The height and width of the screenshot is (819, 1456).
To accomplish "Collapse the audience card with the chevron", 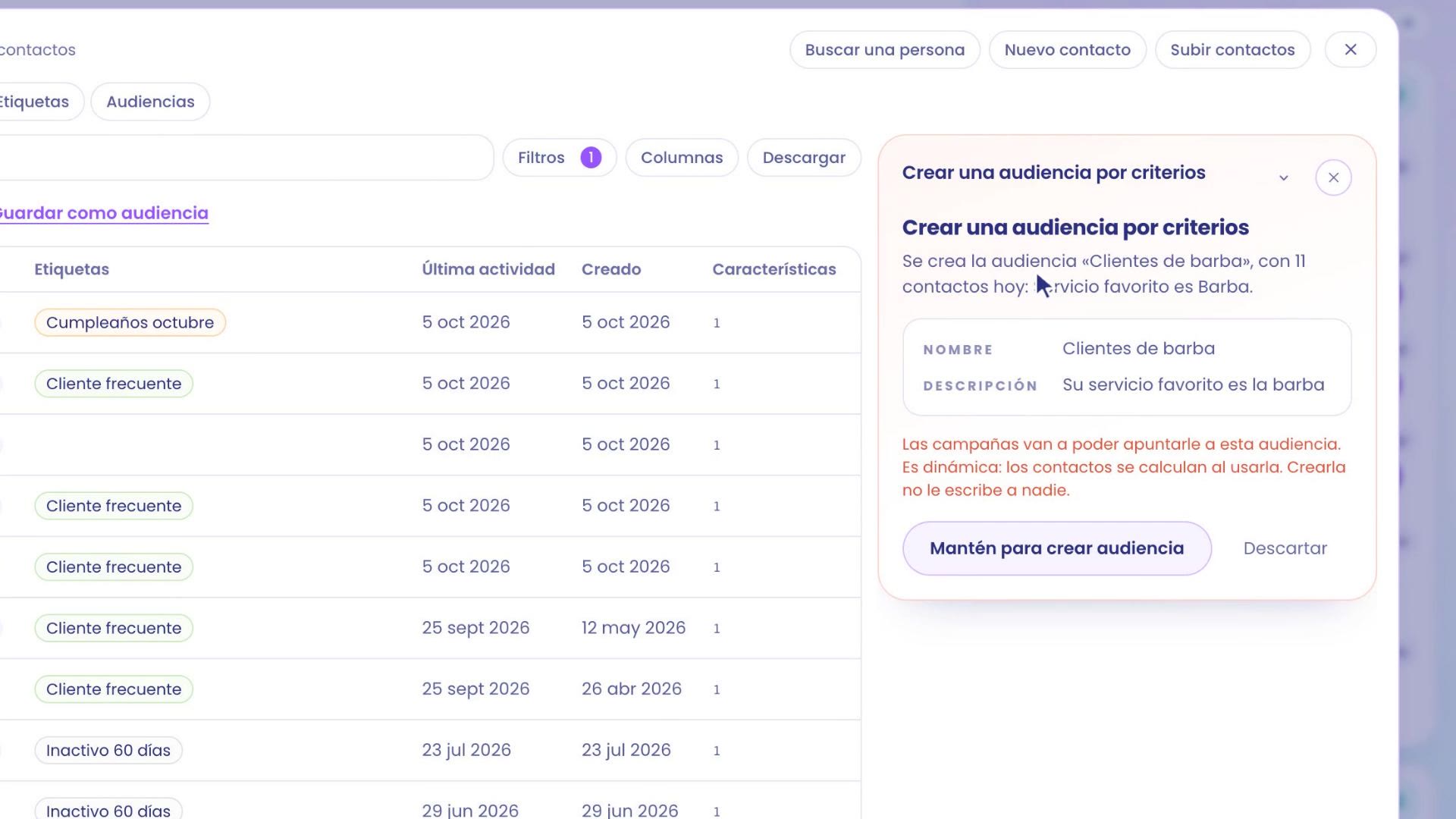I will (1283, 177).
